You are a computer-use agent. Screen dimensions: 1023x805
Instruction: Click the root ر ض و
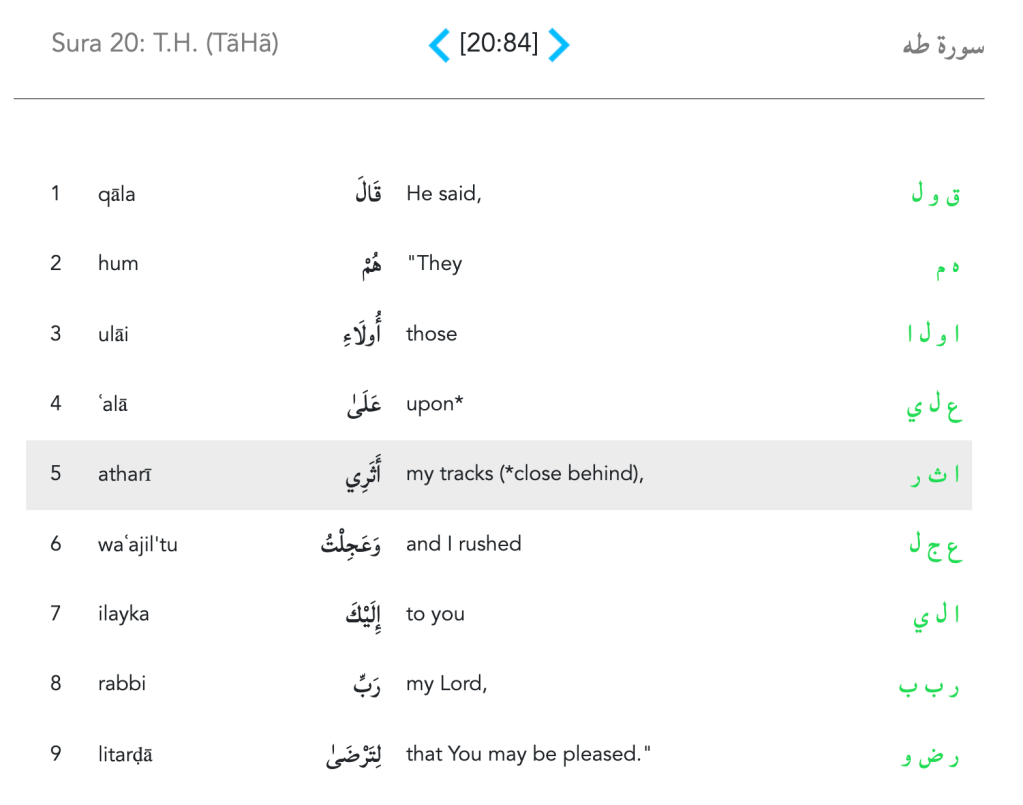(930, 757)
